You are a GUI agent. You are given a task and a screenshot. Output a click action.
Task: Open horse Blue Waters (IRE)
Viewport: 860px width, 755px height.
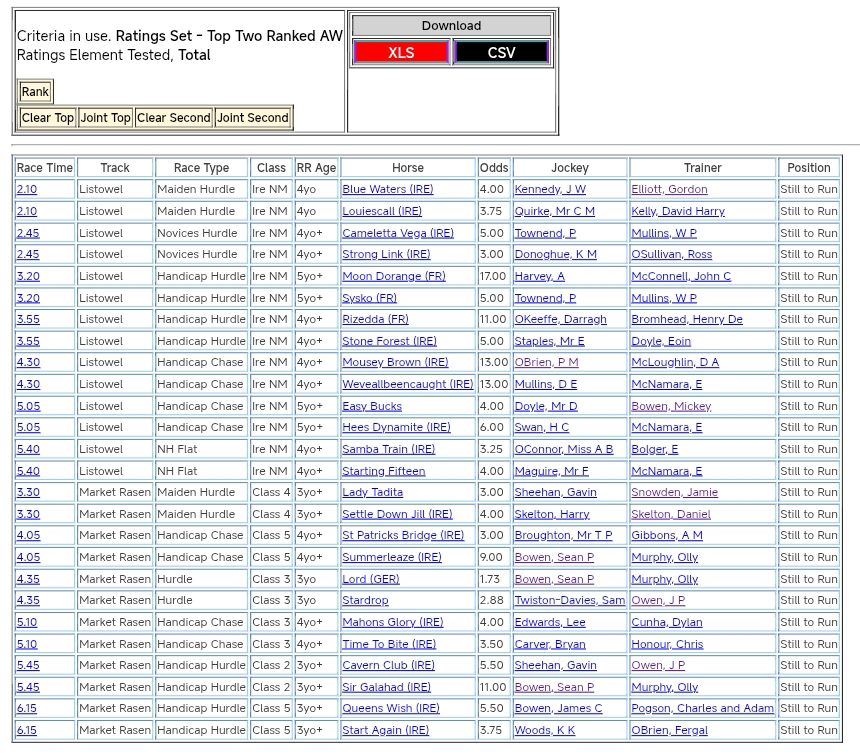pos(388,189)
